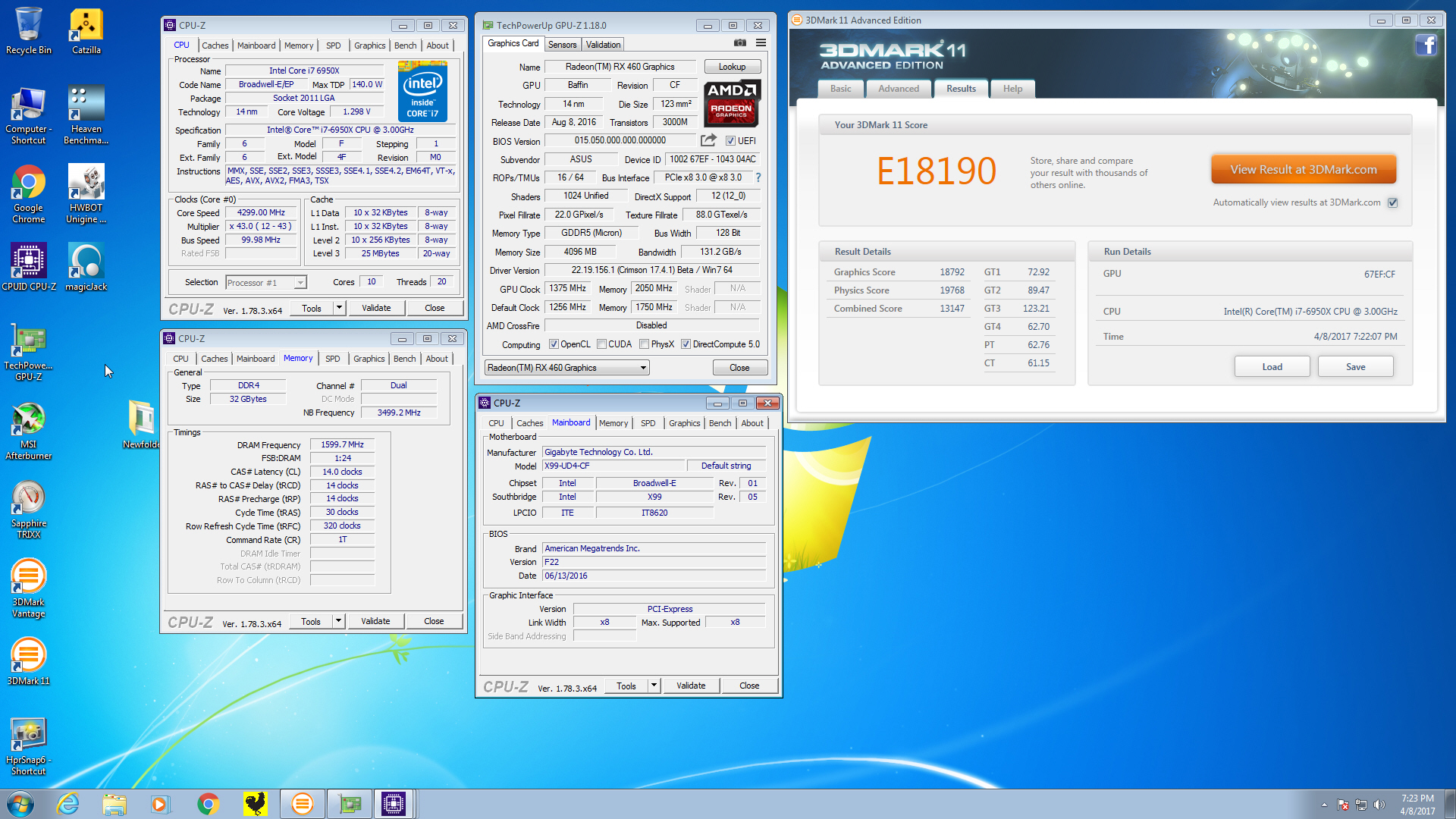Click Bus Interface question mark in GPU-Z
Image resolution: width=1456 pixels, height=819 pixels.
point(758,177)
